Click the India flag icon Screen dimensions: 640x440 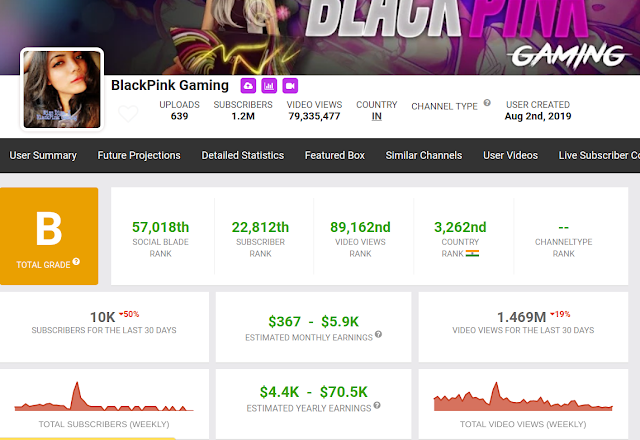472,253
